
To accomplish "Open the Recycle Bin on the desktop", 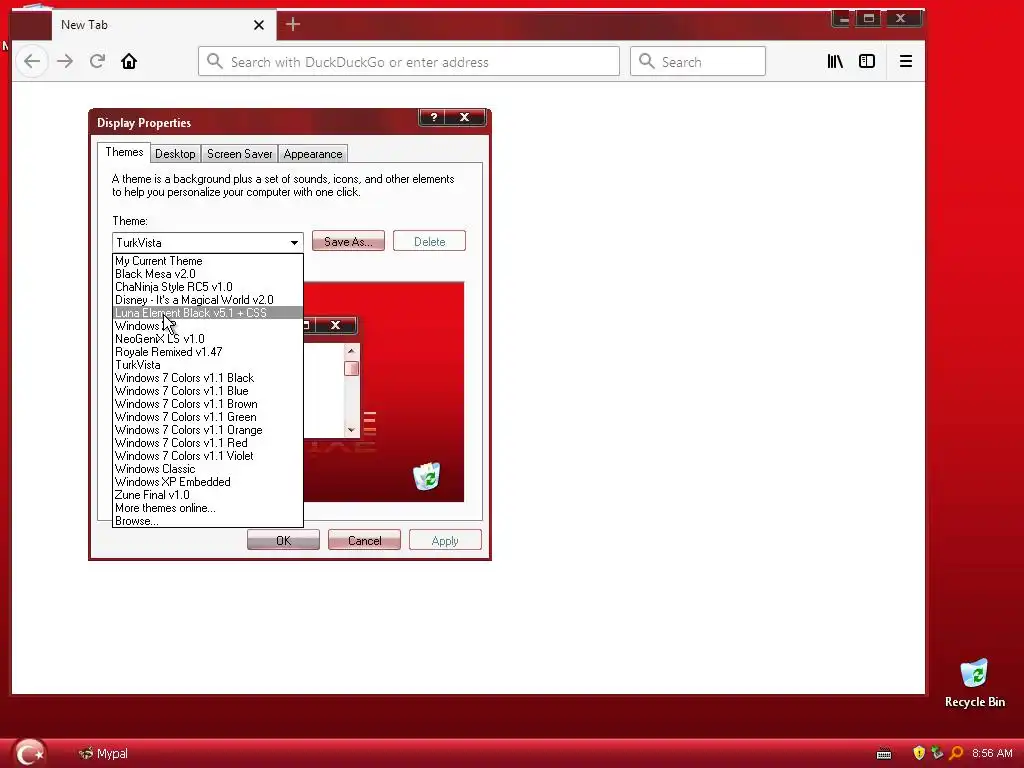I will point(974,683).
